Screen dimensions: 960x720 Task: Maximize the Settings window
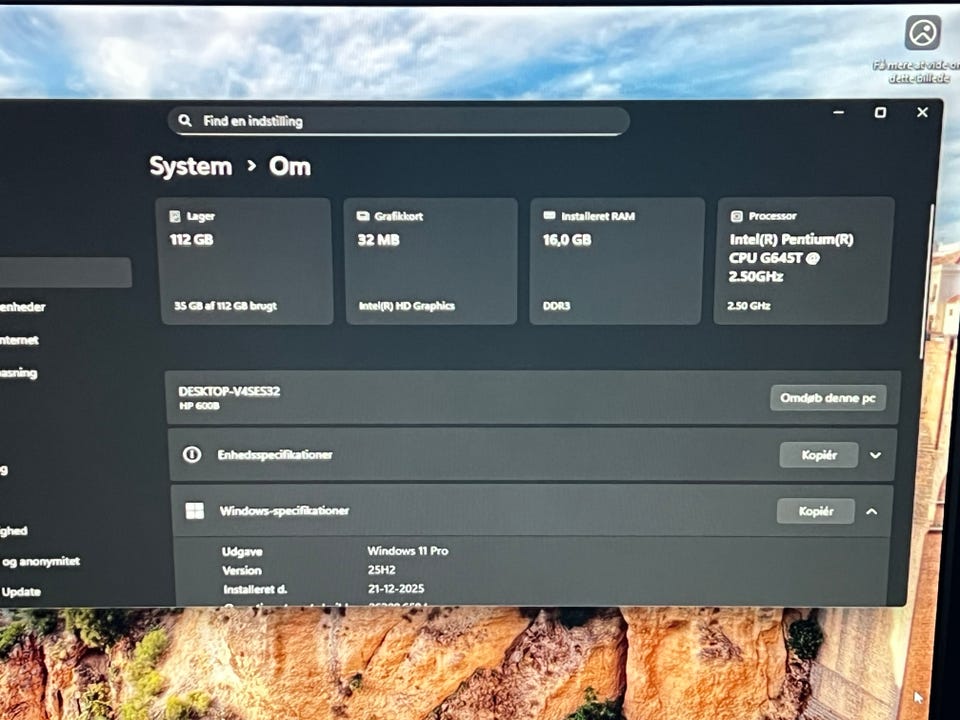[880, 113]
